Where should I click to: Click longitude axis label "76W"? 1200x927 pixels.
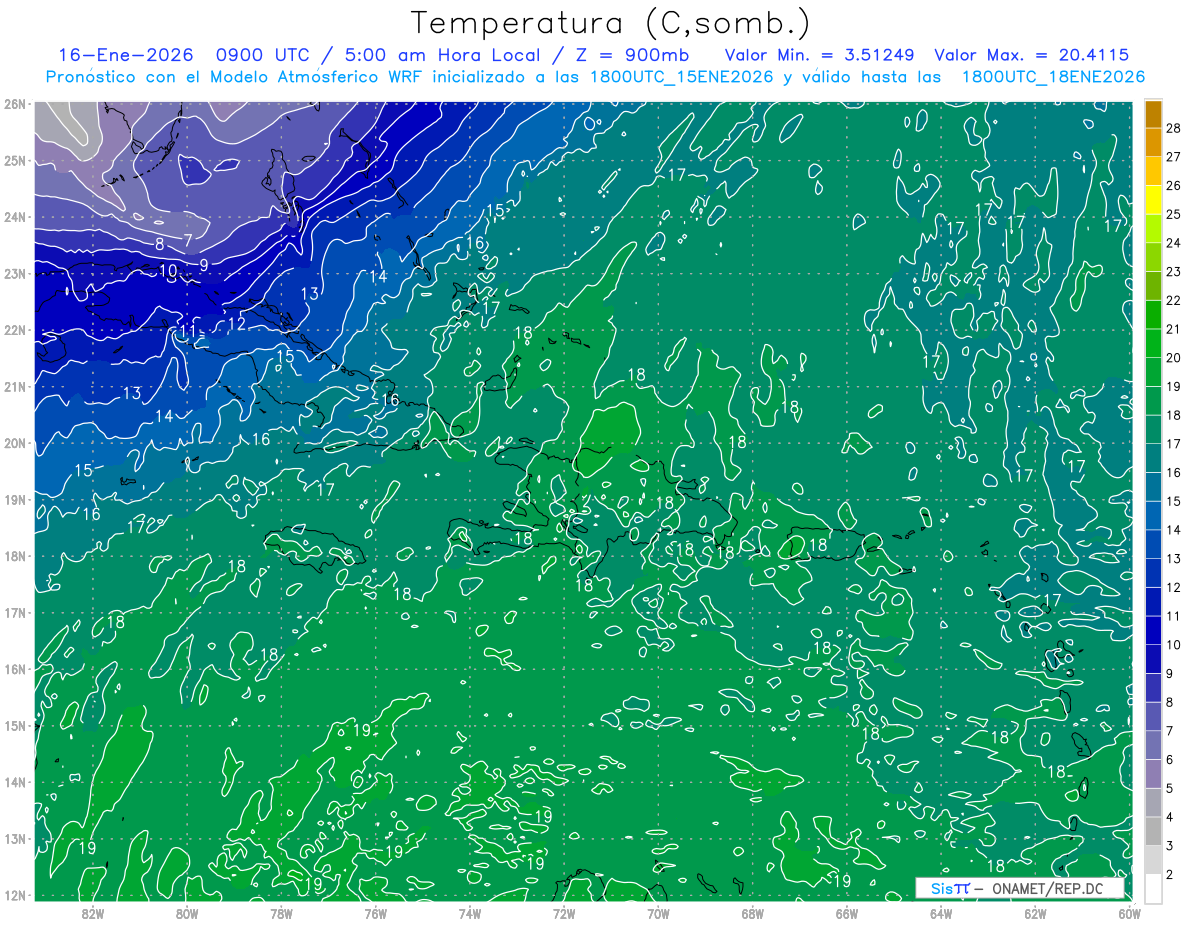(375, 913)
